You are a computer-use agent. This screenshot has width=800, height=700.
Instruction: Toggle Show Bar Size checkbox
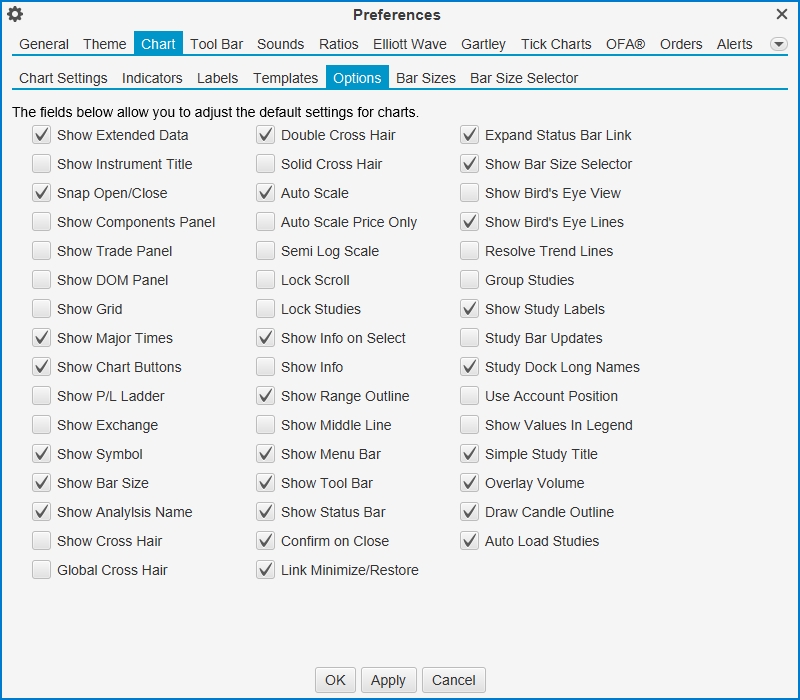point(41,483)
